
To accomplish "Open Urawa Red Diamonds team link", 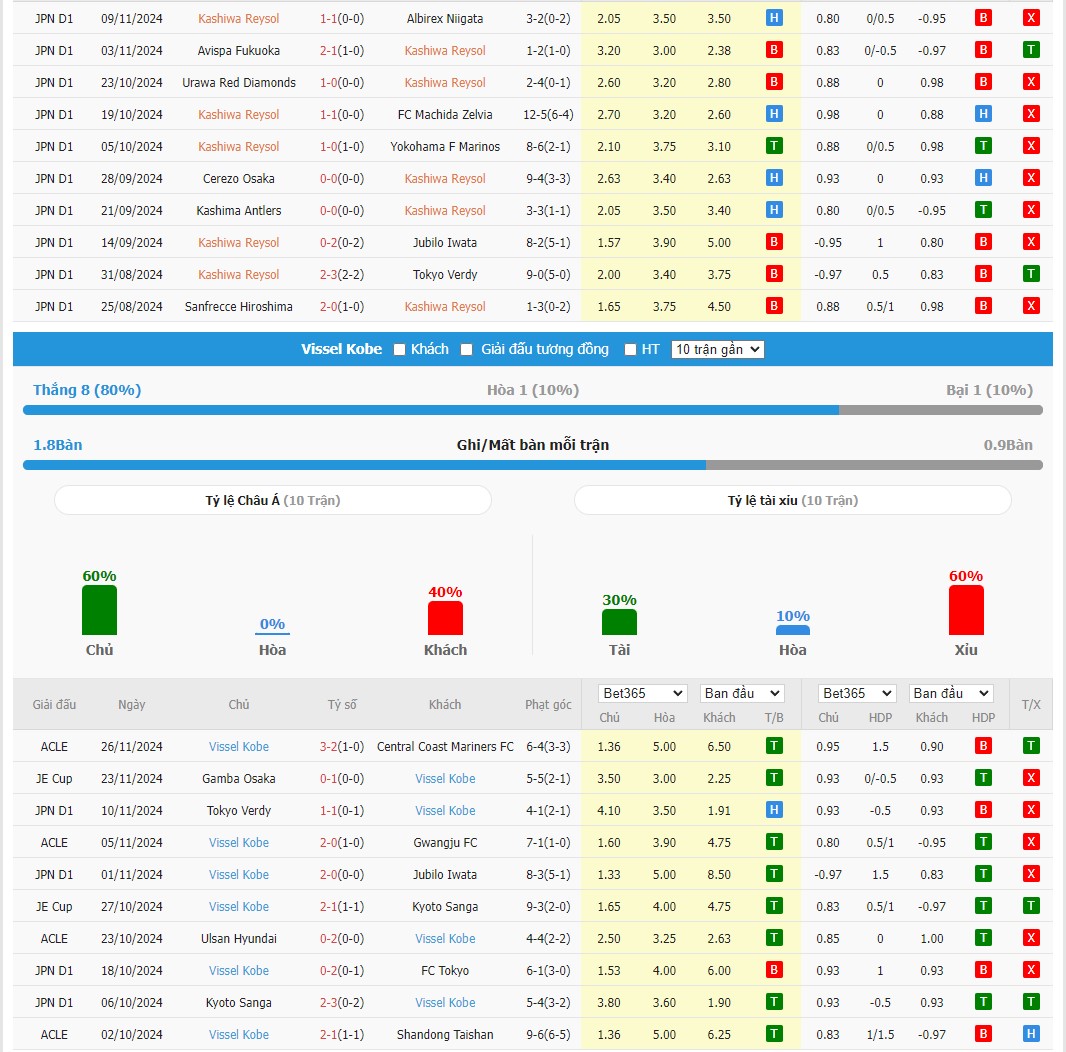I will [x=239, y=82].
